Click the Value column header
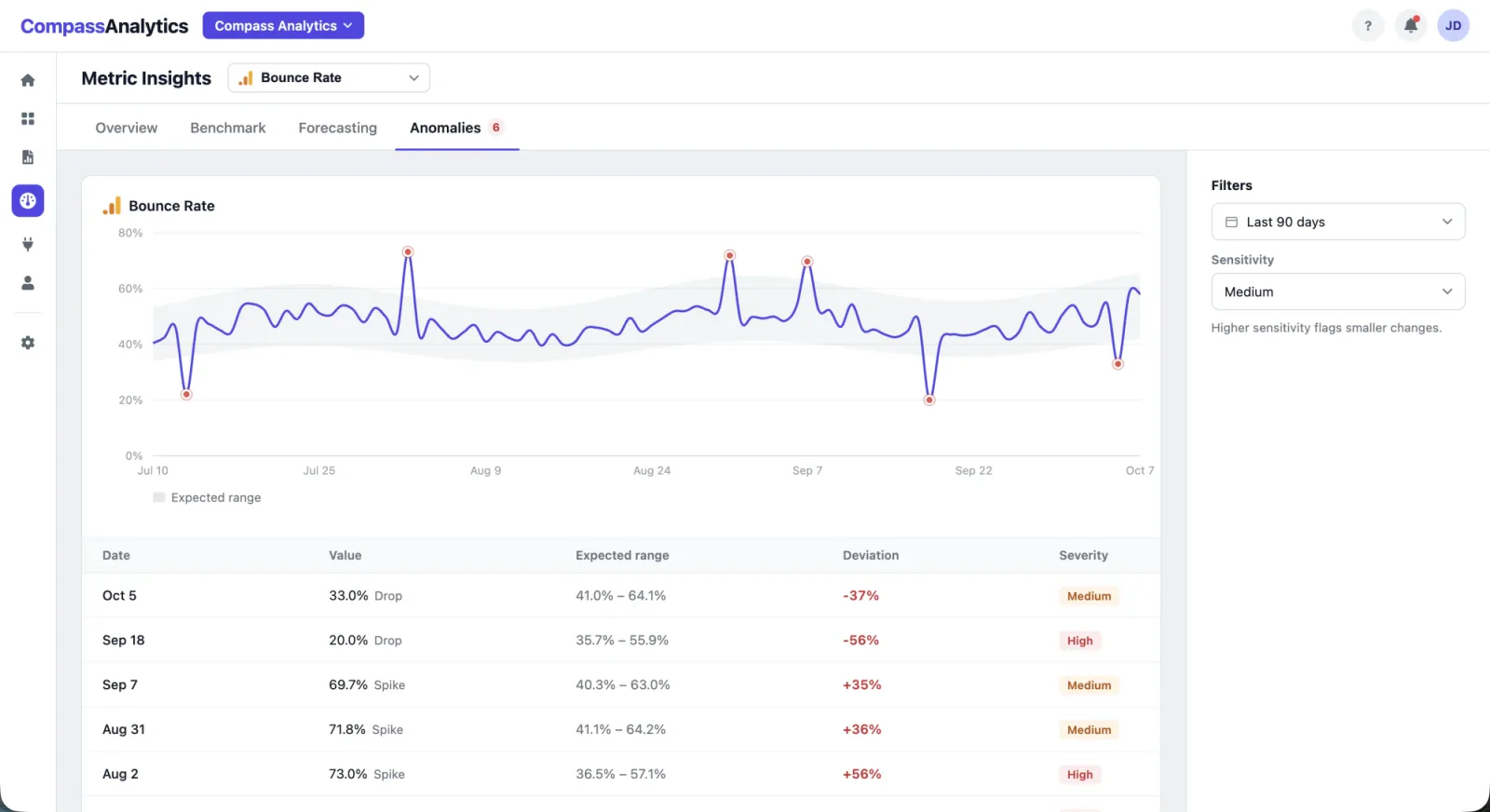The height and width of the screenshot is (812, 1490). point(345,555)
